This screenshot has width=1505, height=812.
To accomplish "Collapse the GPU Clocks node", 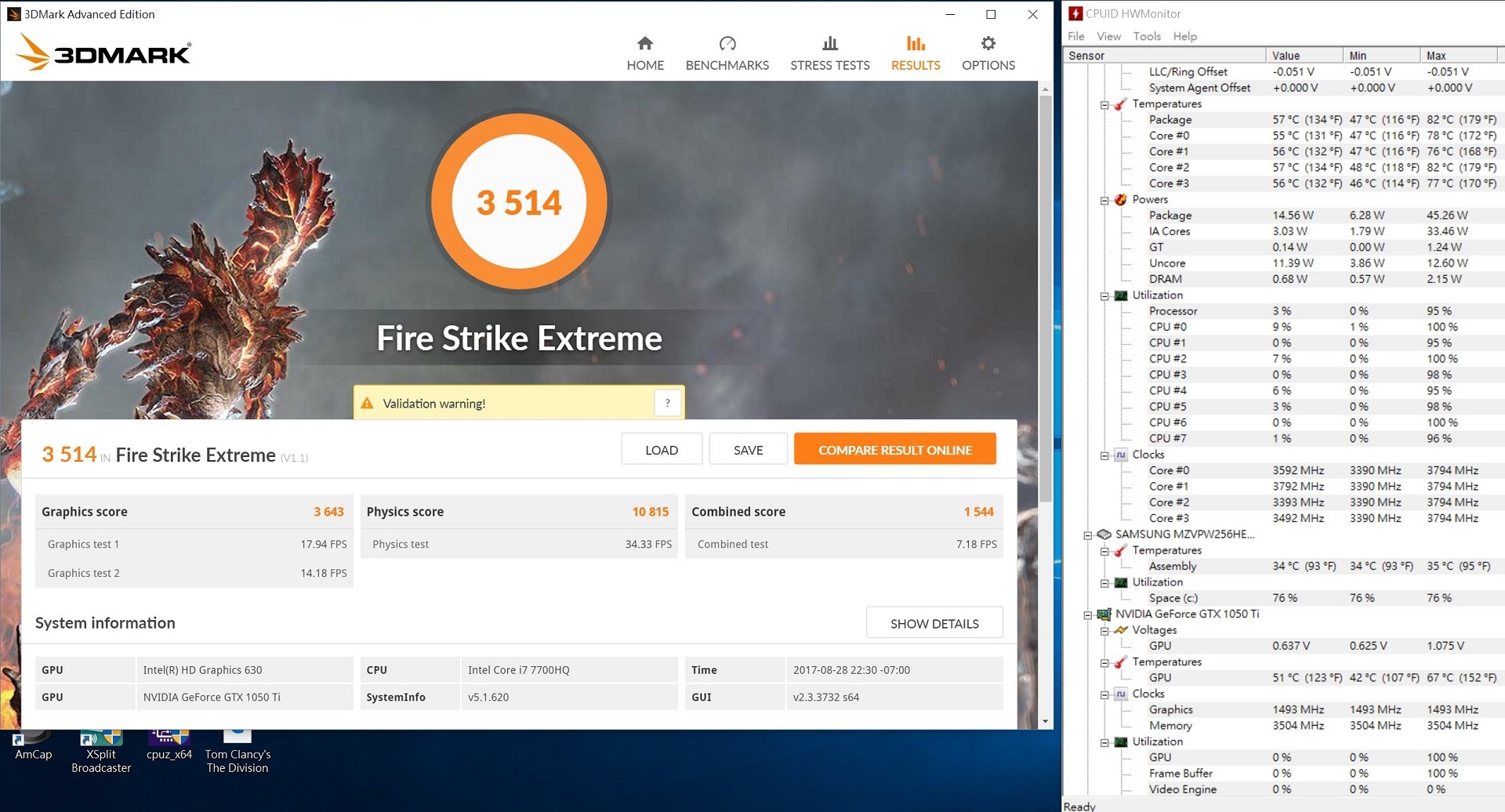I will pyautogui.click(x=1104, y=694).
